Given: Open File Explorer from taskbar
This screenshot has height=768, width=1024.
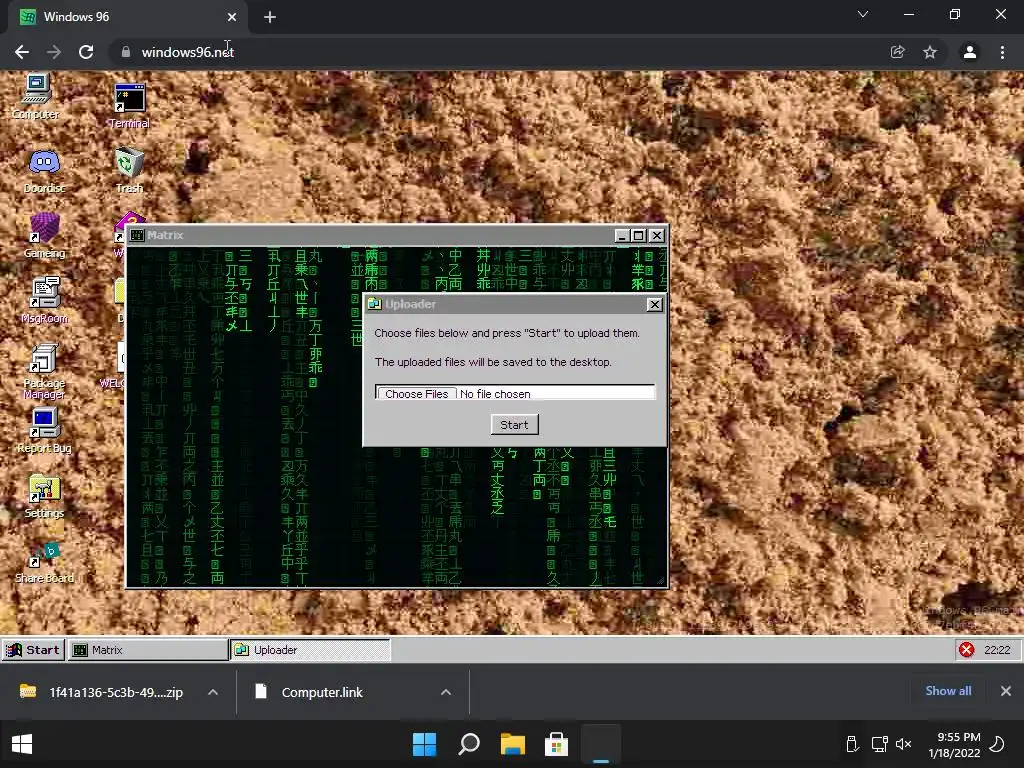Looking at the screenshot, I should point(513,744).
